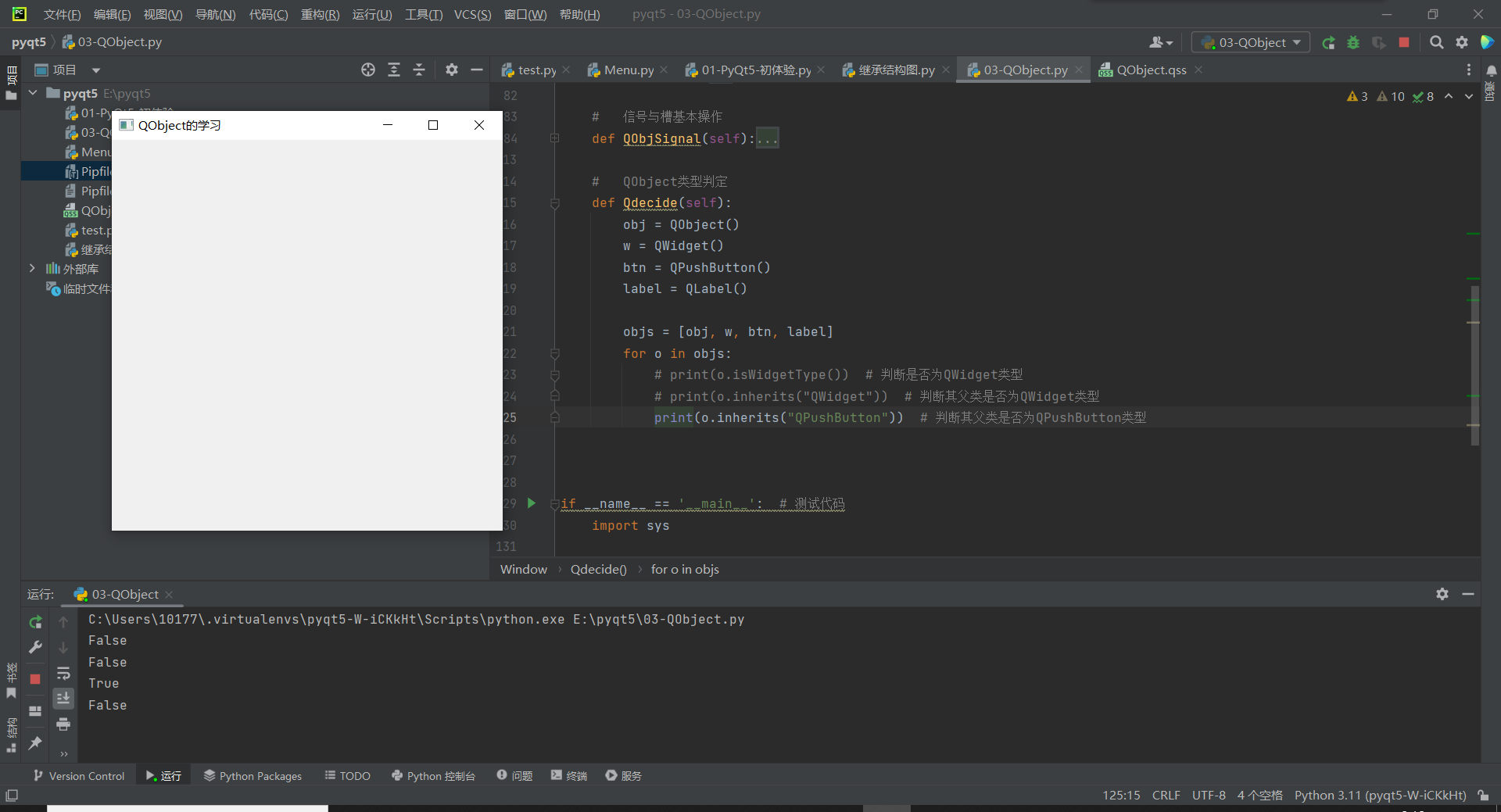Open run configuration wrench in run panel

coord(35,647)
